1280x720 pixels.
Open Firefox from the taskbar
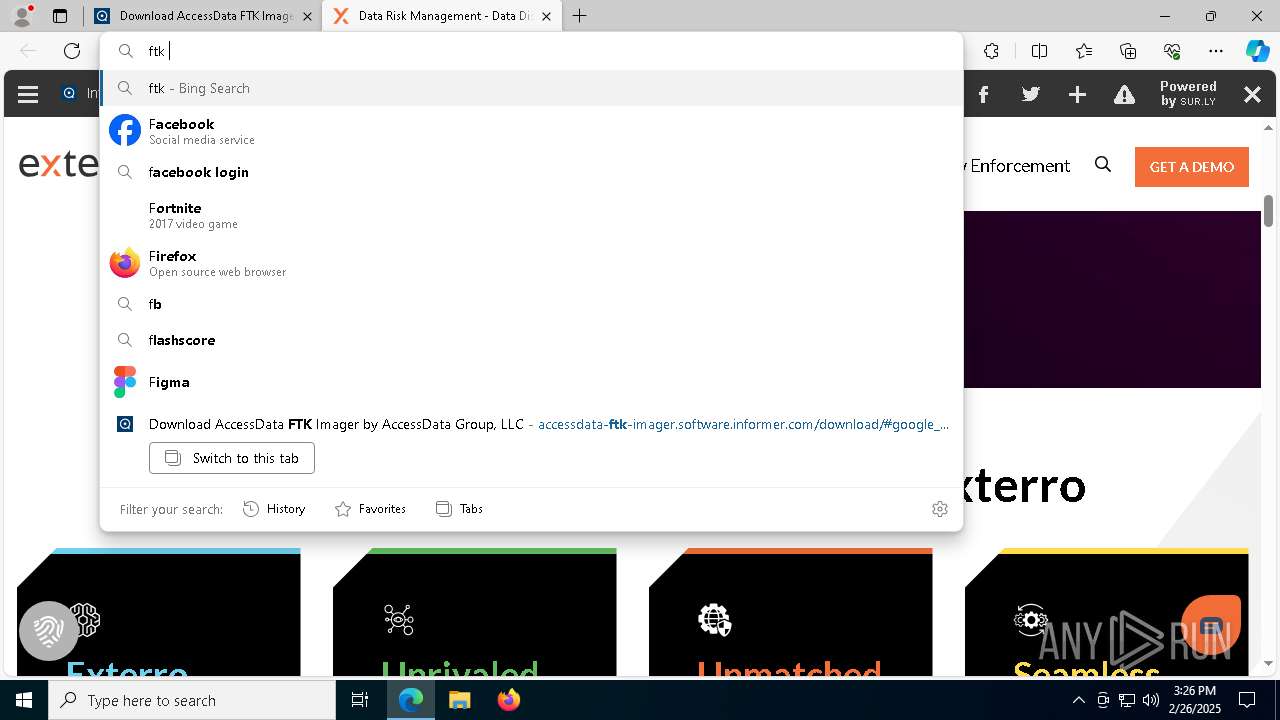(508, 700)
